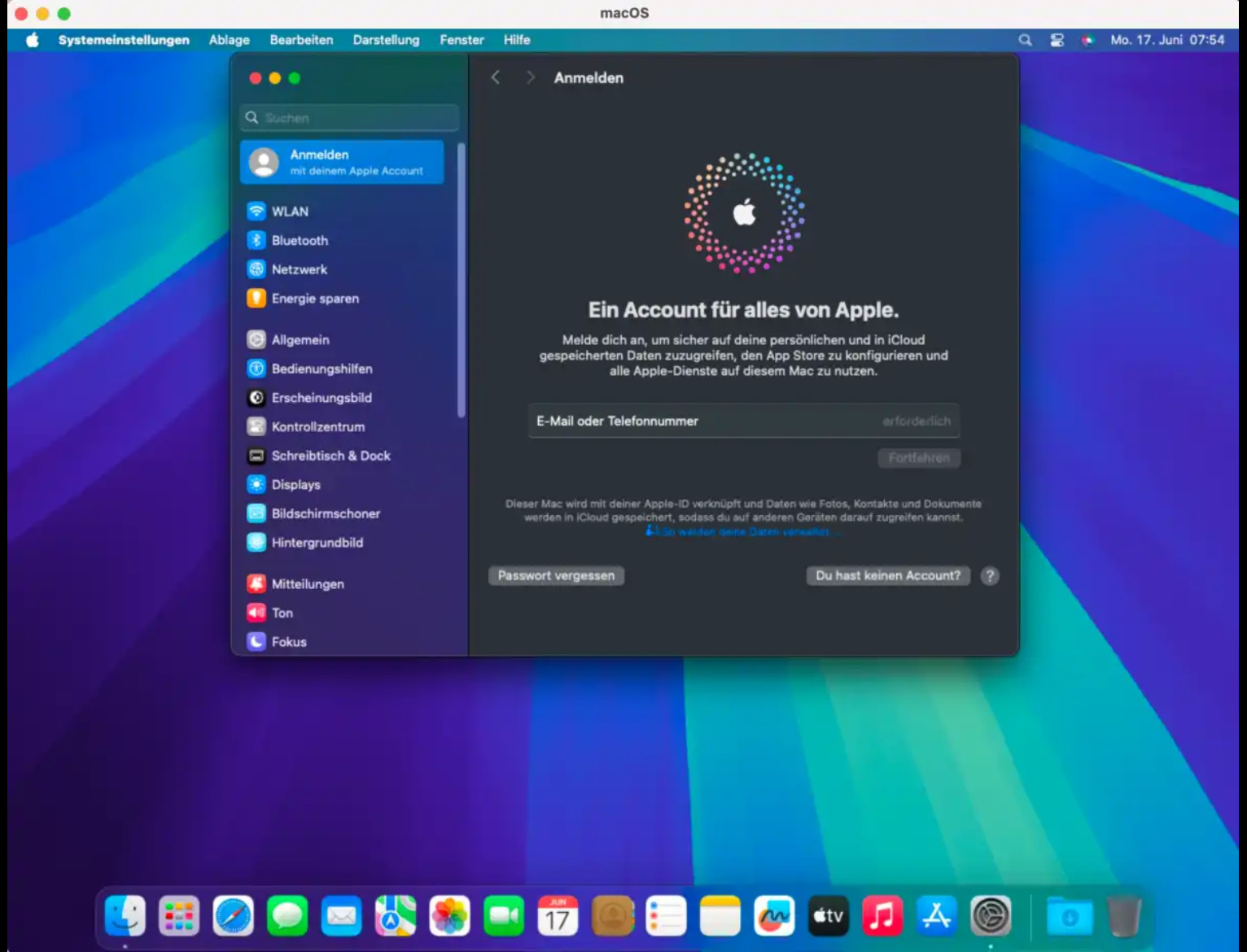
Task: Open App Store from the Dock
Action: pyautogui.click(x=937, y=916)
